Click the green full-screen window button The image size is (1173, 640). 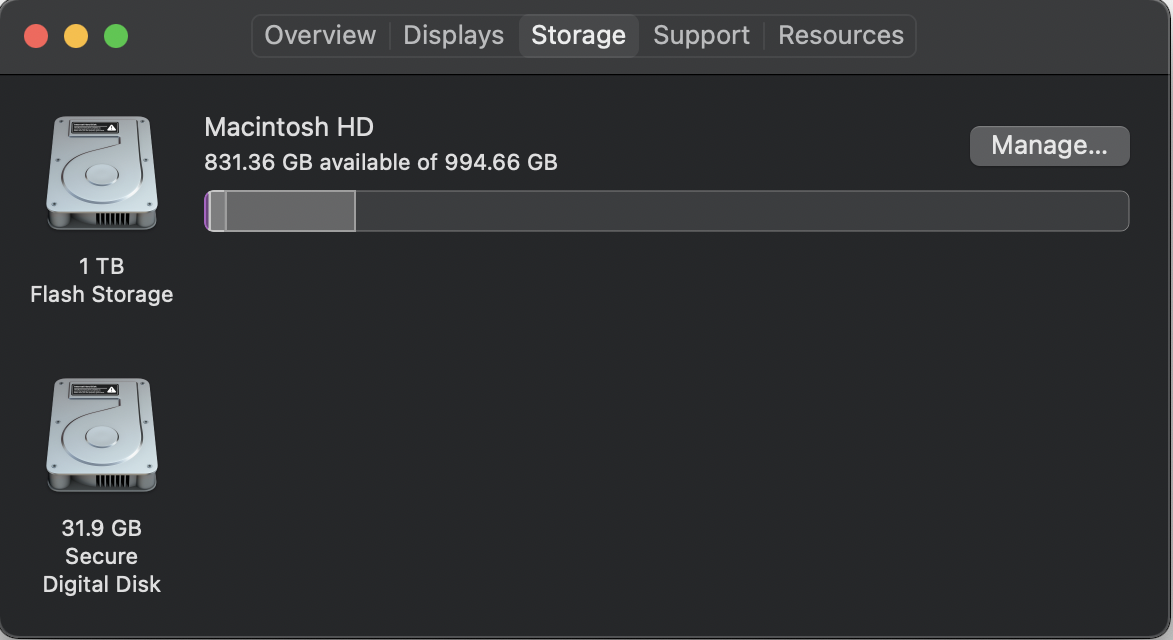116,37
